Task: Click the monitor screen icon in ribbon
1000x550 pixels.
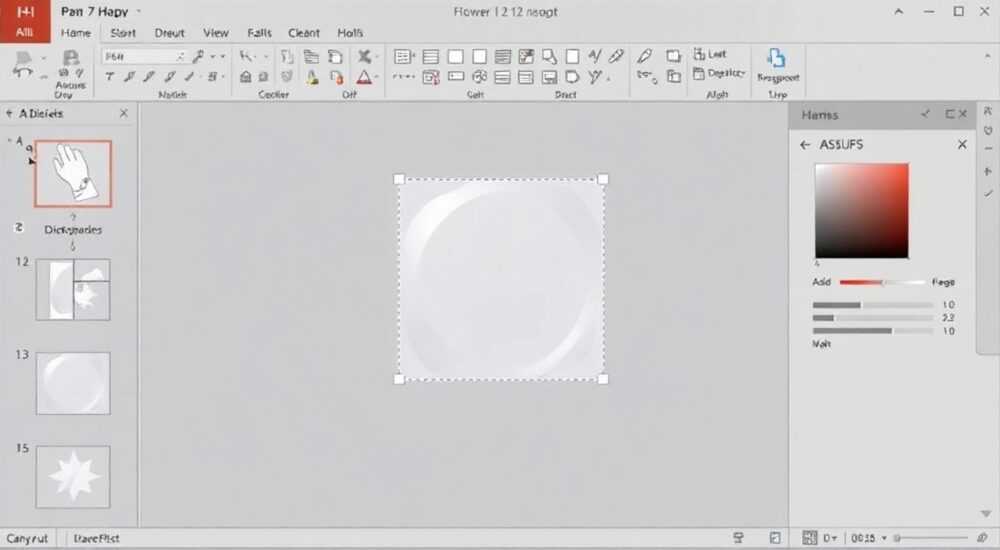Action: pyautogui.click(x=549, y=77)
